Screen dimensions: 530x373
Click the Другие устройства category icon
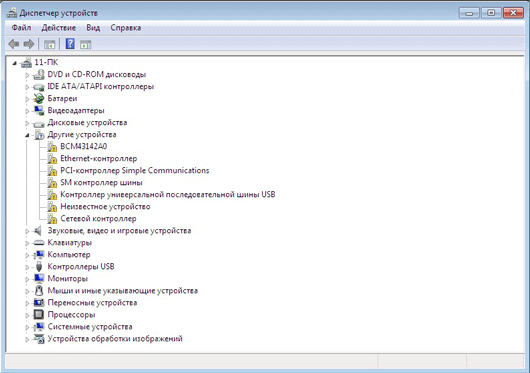click(39, 135)
